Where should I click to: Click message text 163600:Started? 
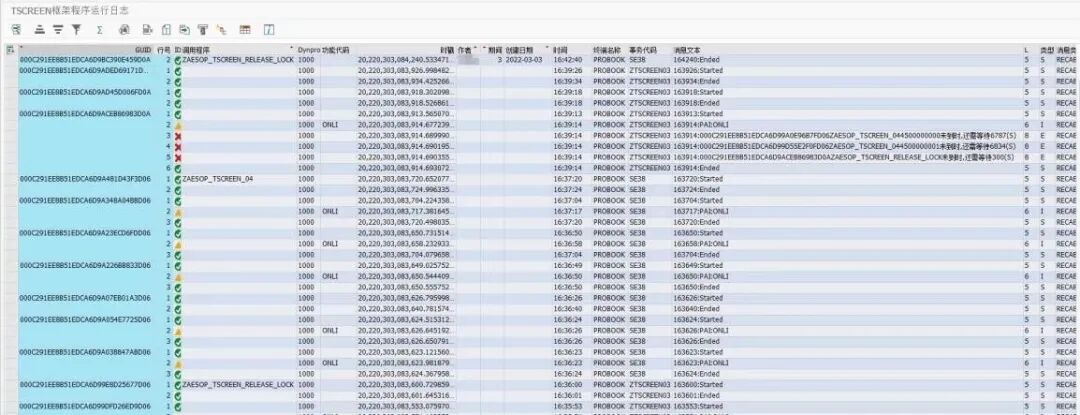698,385
